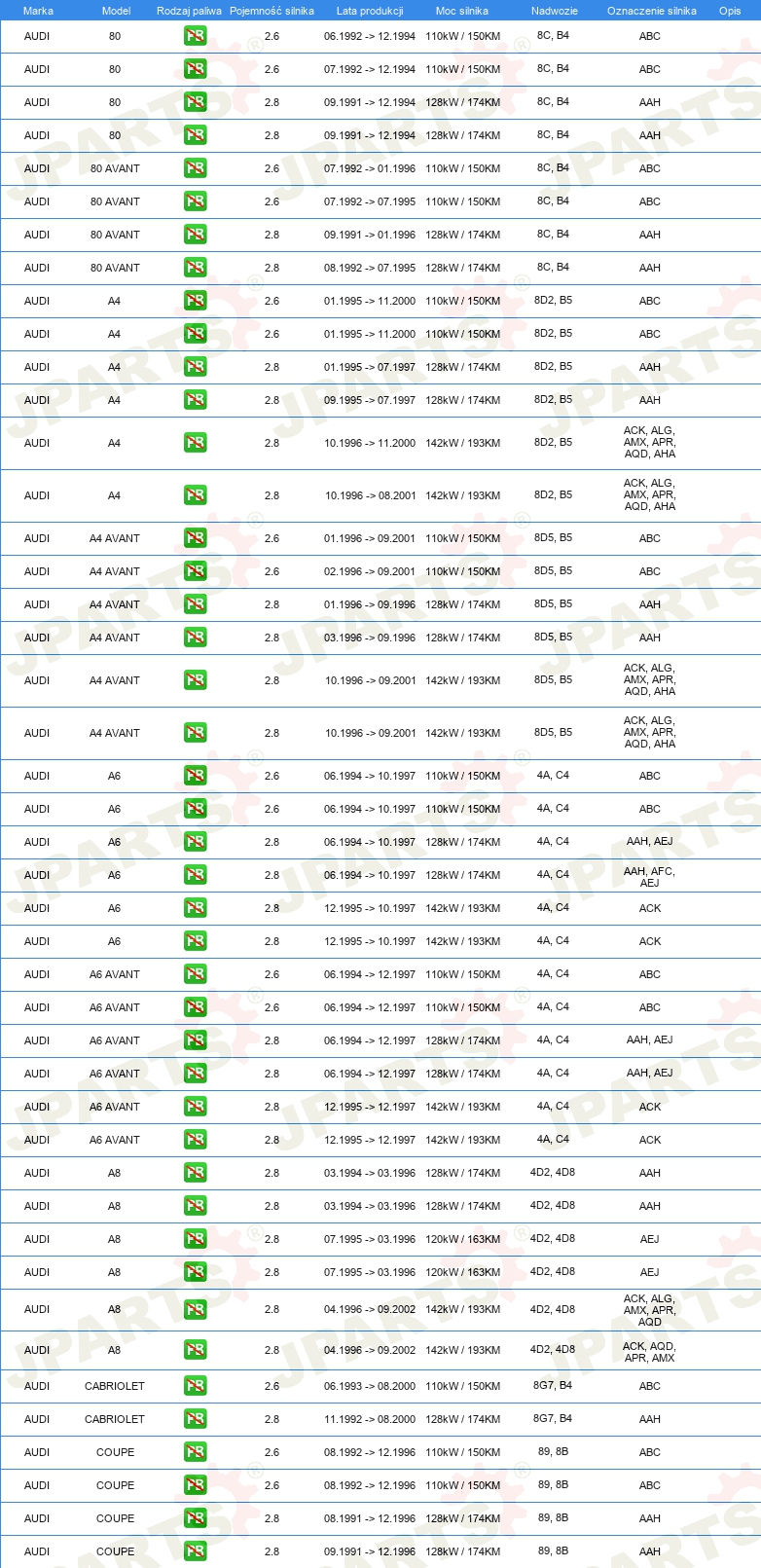Select the date cell 06.1993 -> 08.2000
This screenshot has height=1568, width=761.
click(x=370, y=1386)
